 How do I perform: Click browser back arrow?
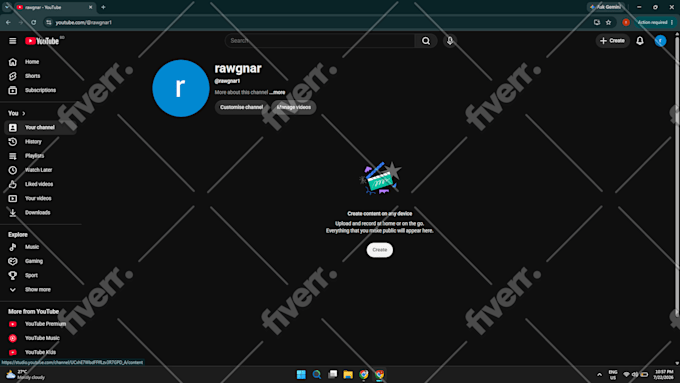8,23
